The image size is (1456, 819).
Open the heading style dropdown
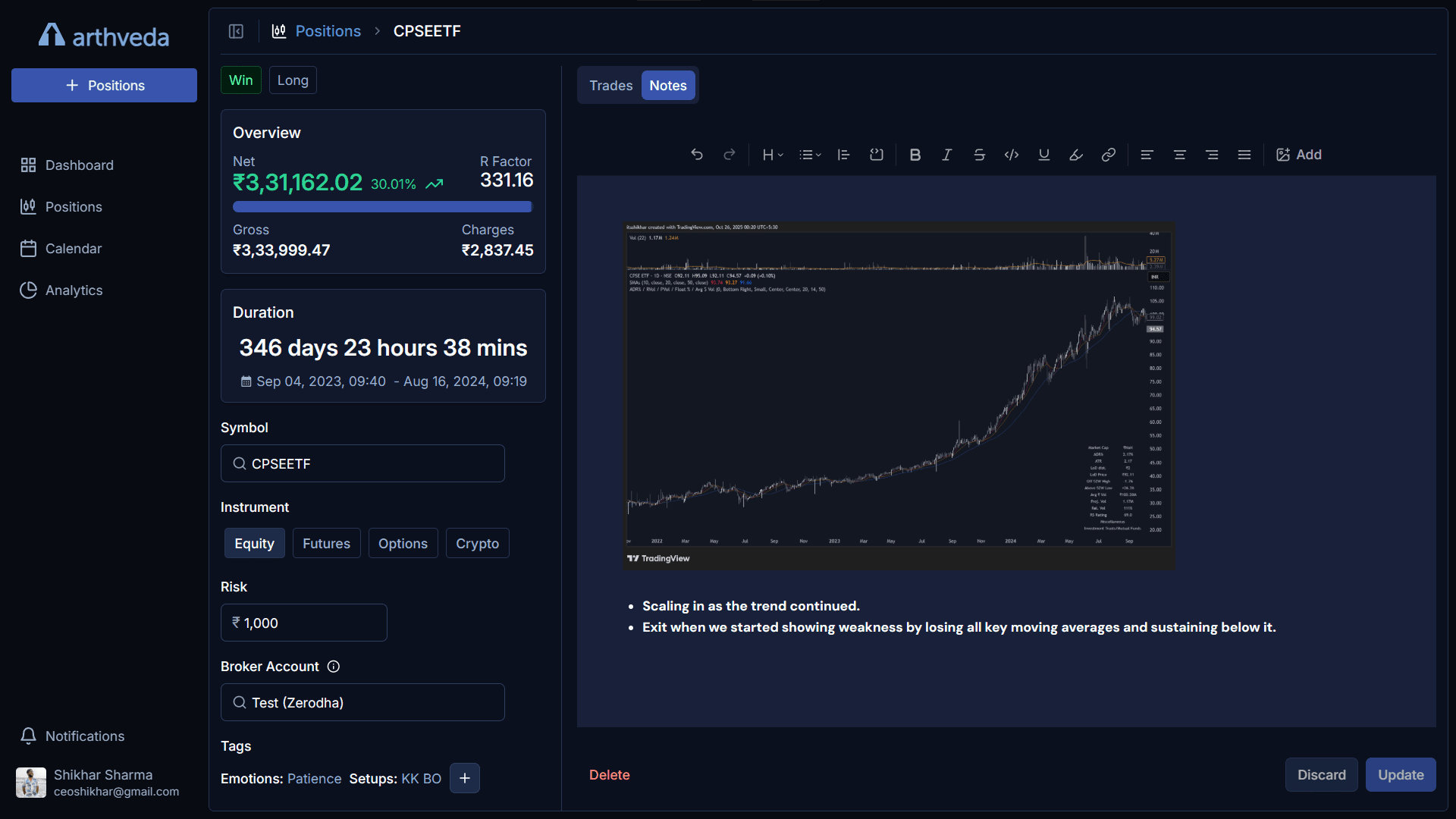772,155
